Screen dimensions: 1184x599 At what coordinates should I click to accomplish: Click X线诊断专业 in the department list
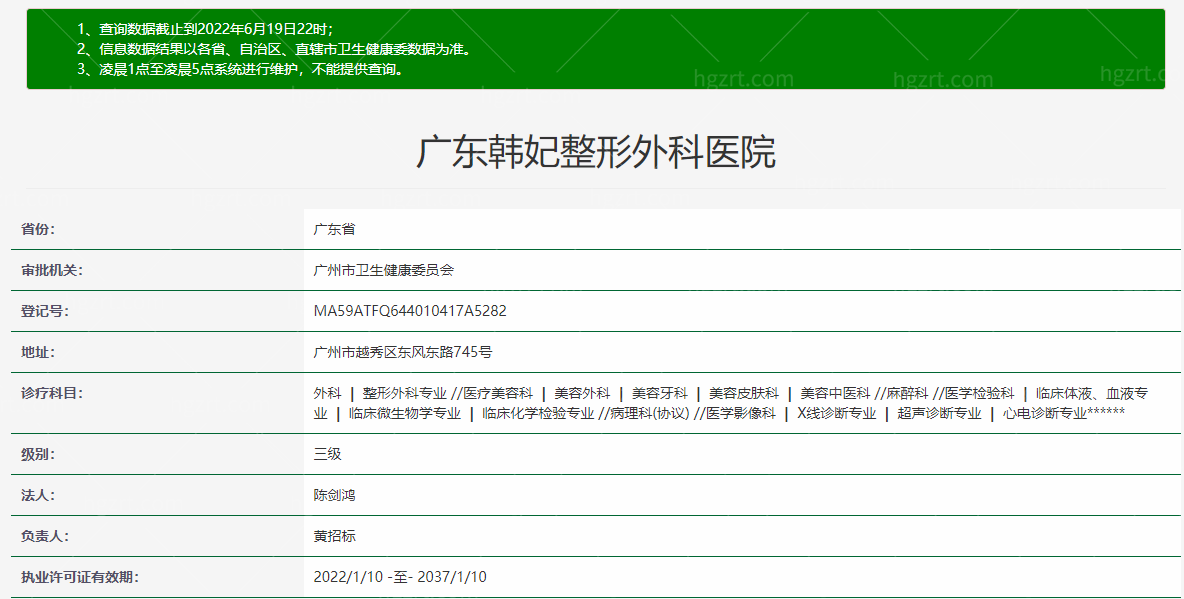[837, 413]
